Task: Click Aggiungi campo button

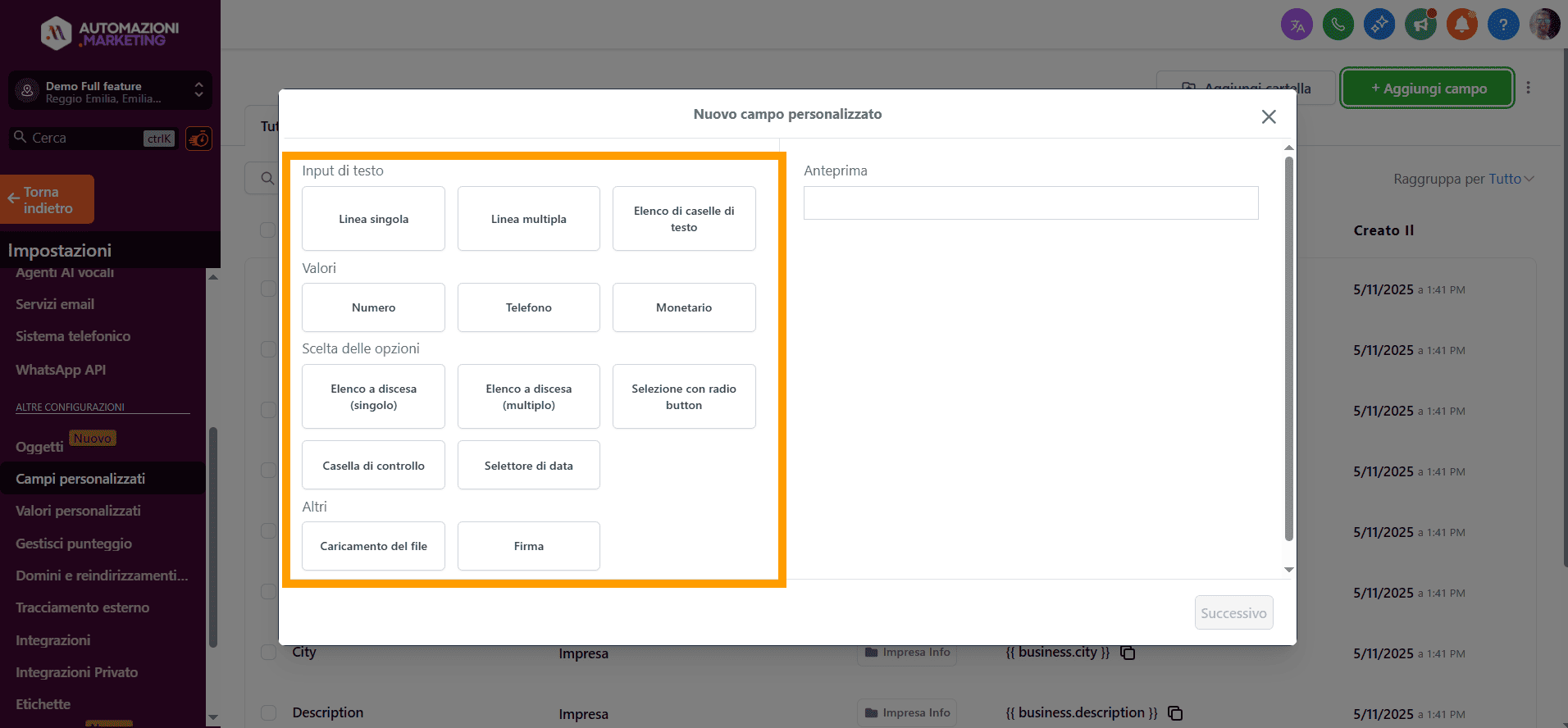Action: tap(1427, 88)
